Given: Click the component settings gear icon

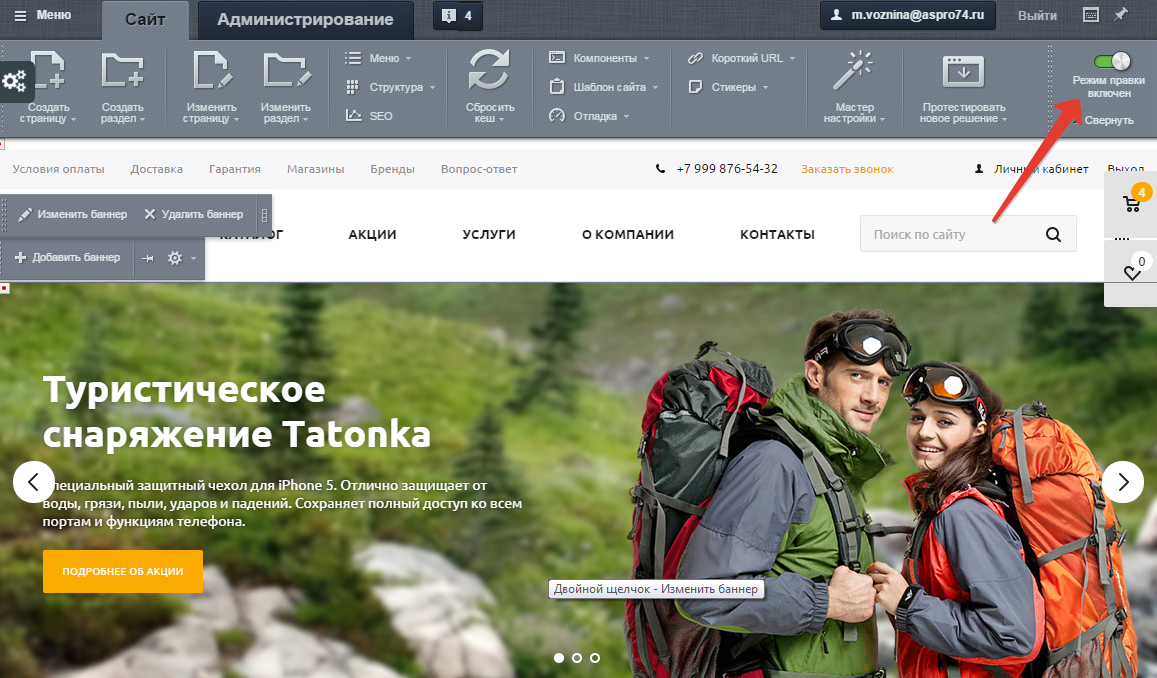Looking at the screenshot, I should tap(175, 257).
